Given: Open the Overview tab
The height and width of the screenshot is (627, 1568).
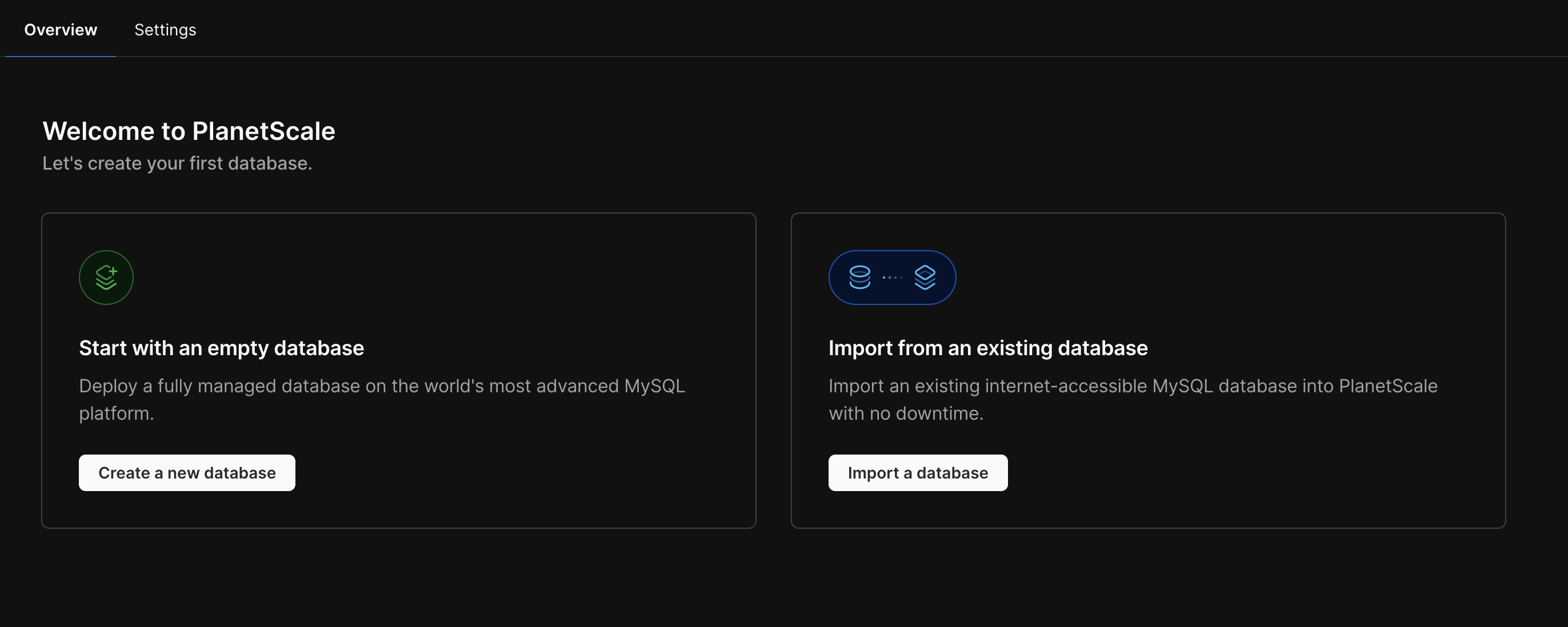Looking at the screenshot, I should click(60, 30).
